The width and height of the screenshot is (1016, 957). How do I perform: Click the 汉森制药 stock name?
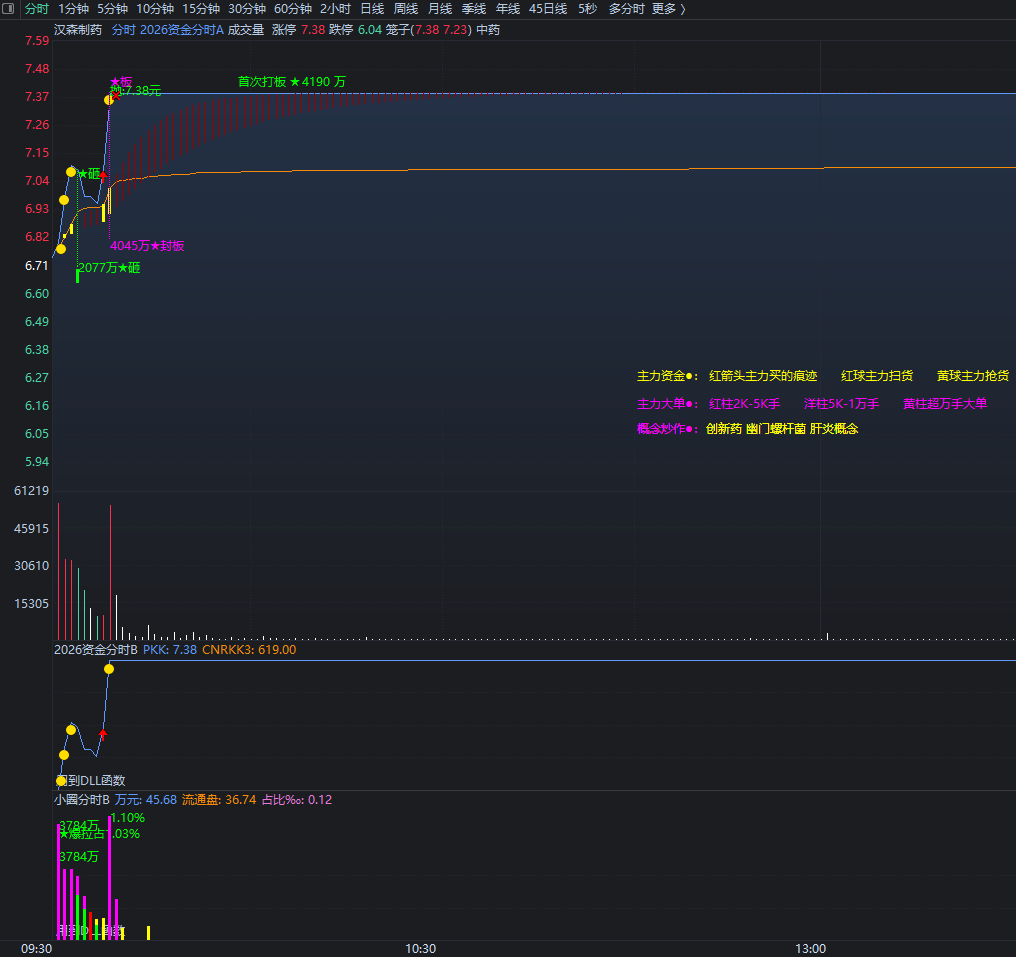pyautogui.click(x=78, y=30)
